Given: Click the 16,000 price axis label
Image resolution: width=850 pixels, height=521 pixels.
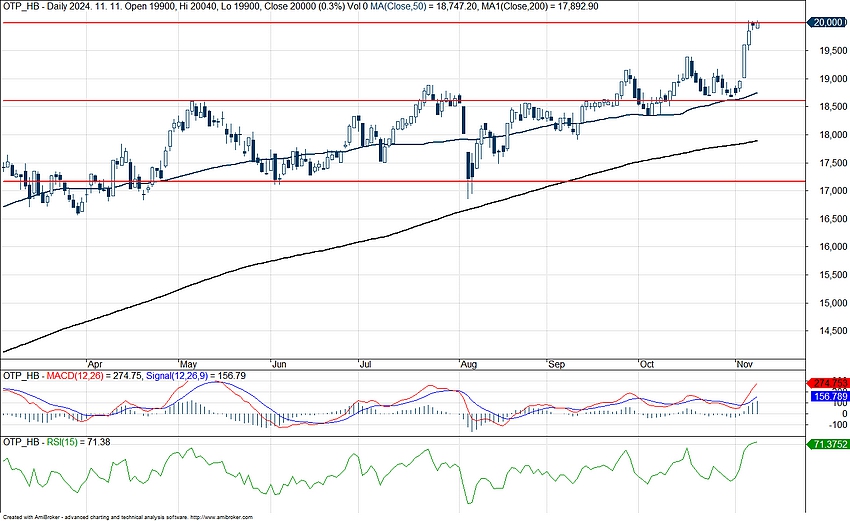Looking at the screenshot, I should tap(834, 247).
